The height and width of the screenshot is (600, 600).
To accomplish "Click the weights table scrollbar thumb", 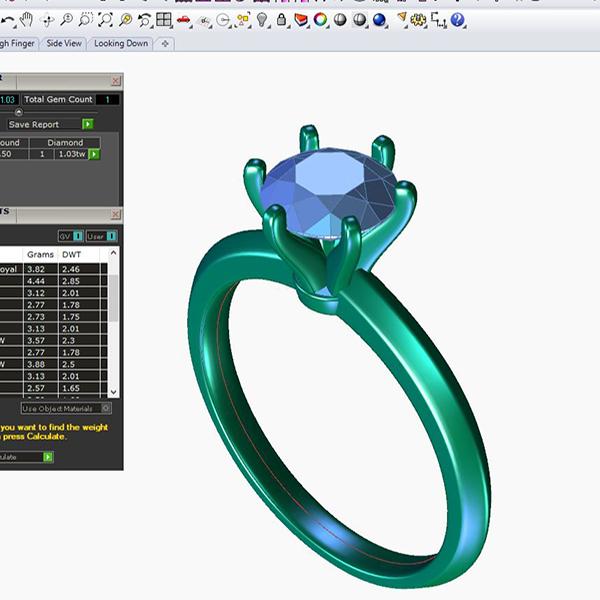I will click(113, 298).
